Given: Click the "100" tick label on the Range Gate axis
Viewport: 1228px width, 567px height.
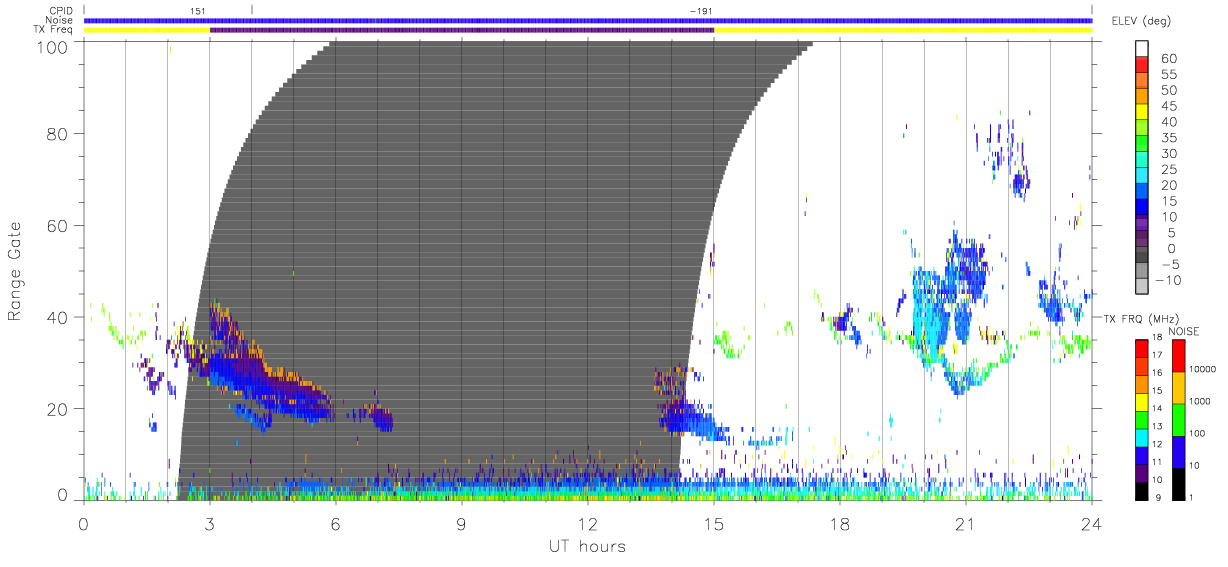Looking at the screenshot, I should 53,47.
